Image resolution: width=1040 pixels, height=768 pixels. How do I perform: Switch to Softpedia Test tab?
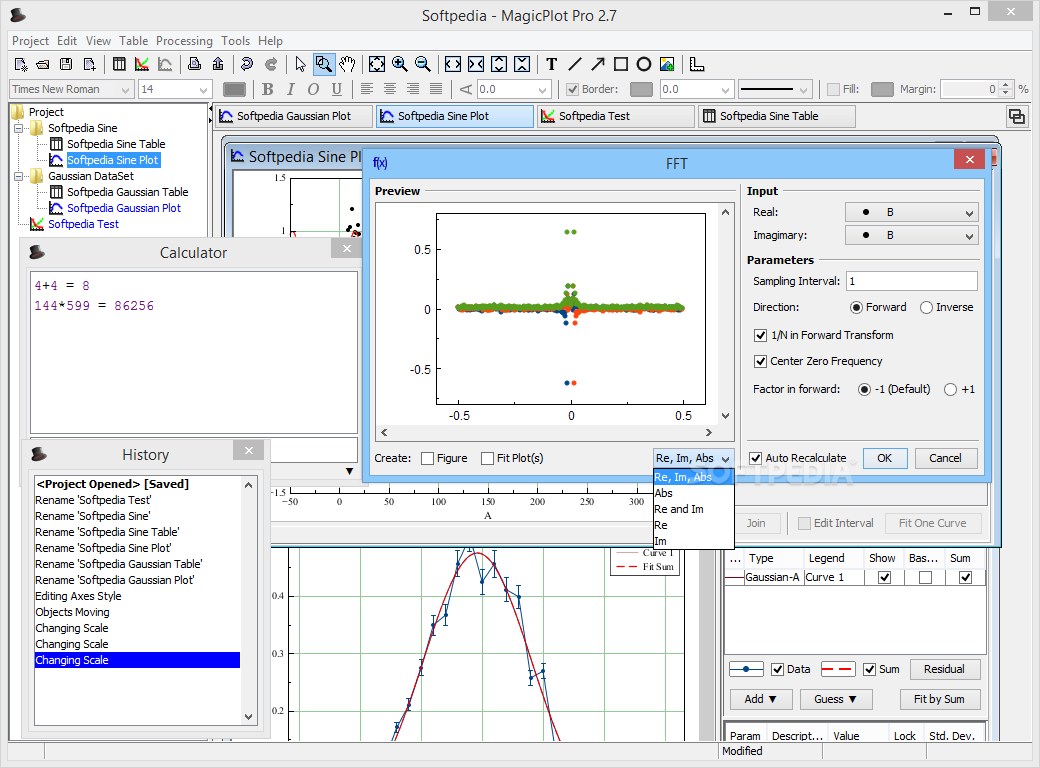(x=616, y=116)
